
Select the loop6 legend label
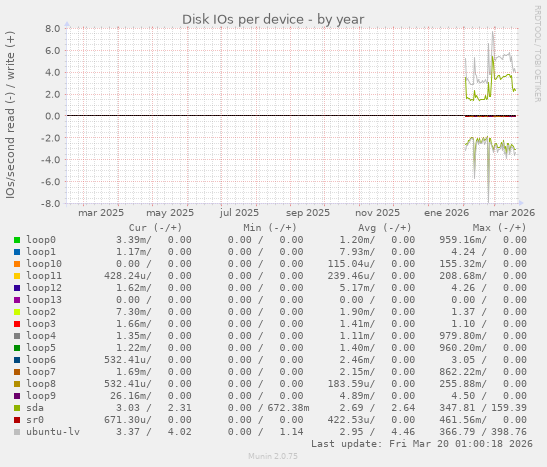pos(41,360)
